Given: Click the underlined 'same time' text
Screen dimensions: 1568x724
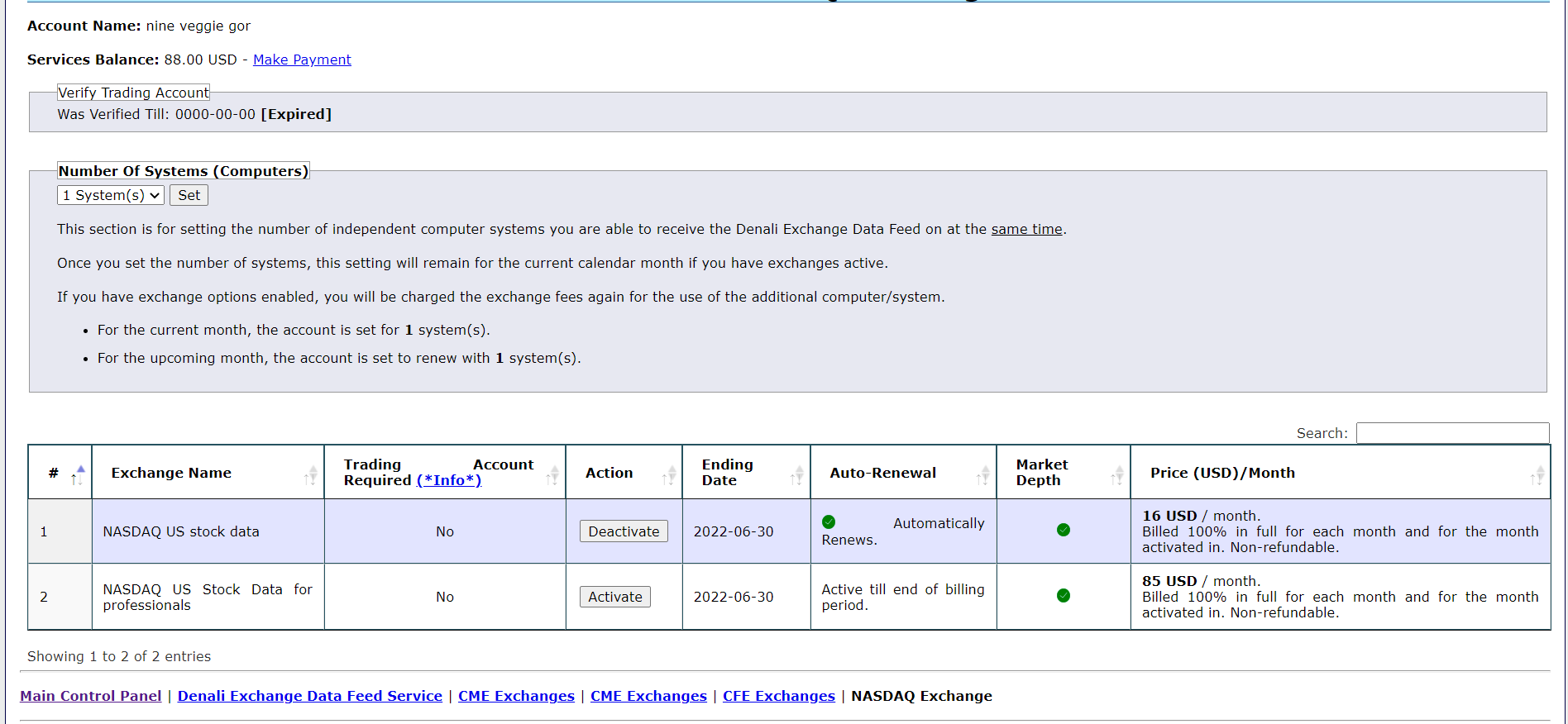Looking at the screenshot, I should tap(1026, 229).
